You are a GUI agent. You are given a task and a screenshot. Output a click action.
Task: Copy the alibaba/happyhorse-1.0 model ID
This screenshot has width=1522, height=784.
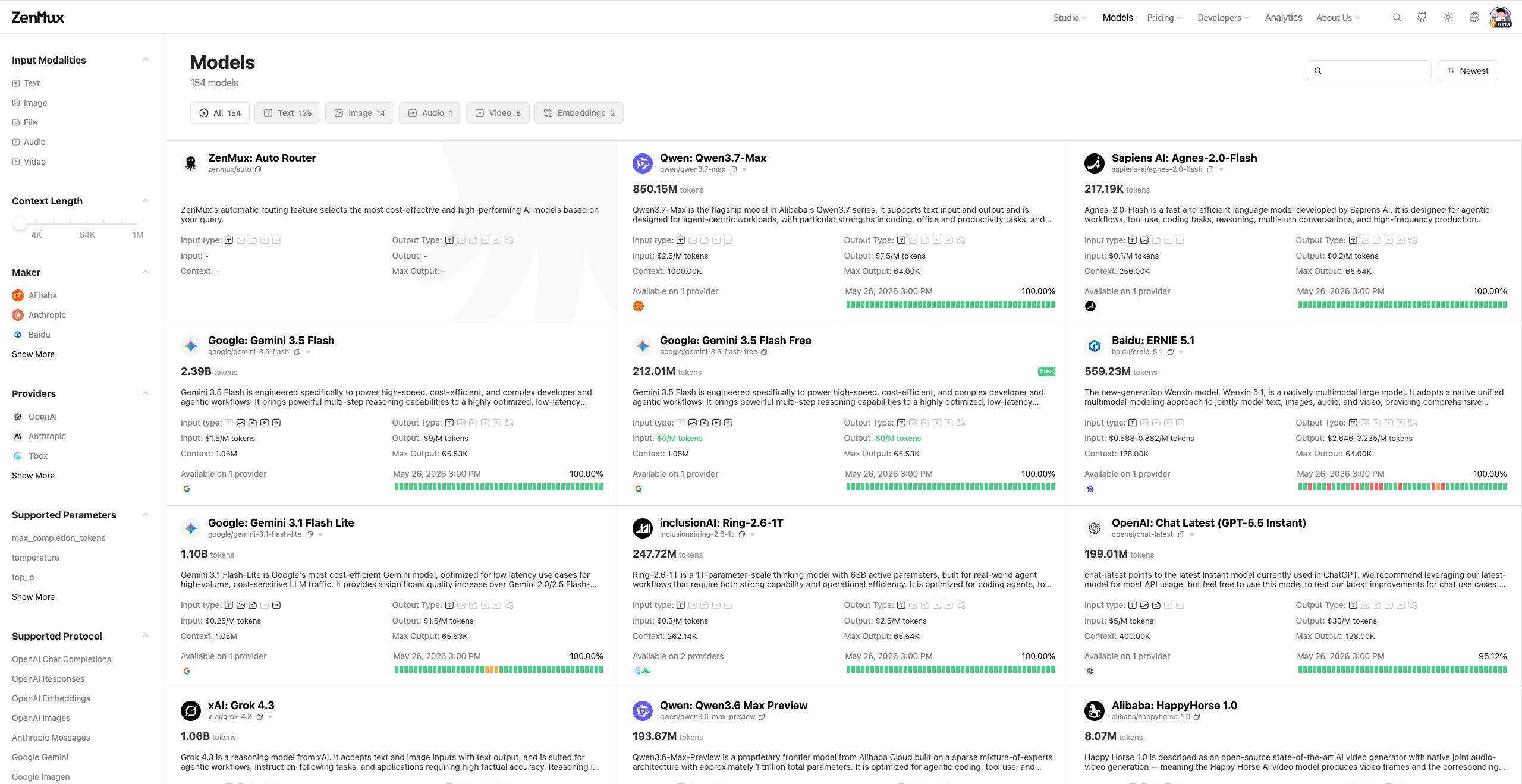1197,717
